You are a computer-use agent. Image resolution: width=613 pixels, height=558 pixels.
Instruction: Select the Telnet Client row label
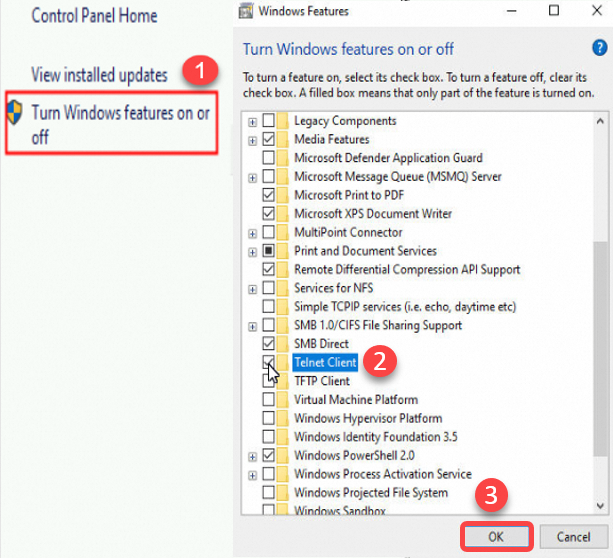[x=325, y=362]
